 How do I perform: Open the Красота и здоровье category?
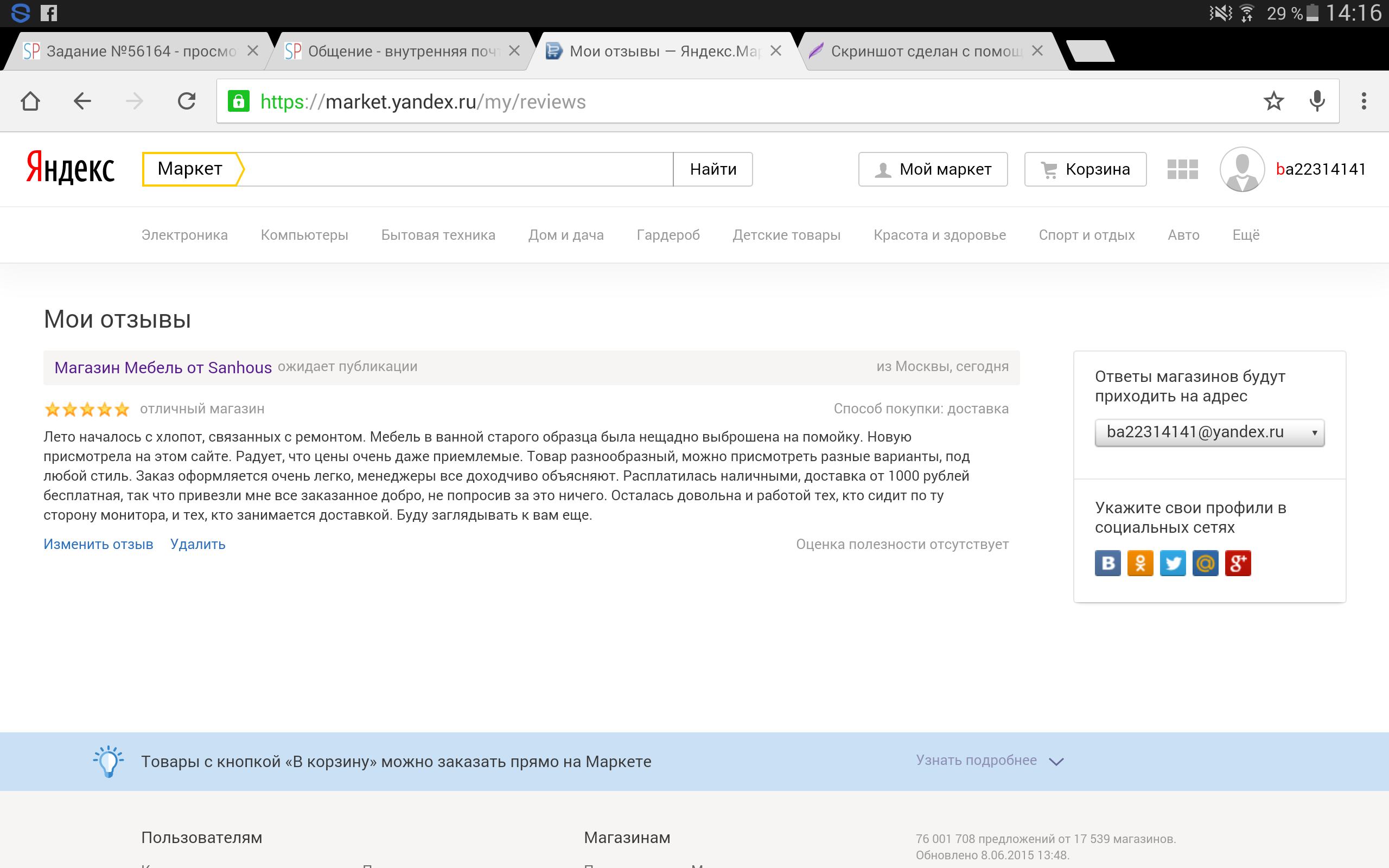940,235
